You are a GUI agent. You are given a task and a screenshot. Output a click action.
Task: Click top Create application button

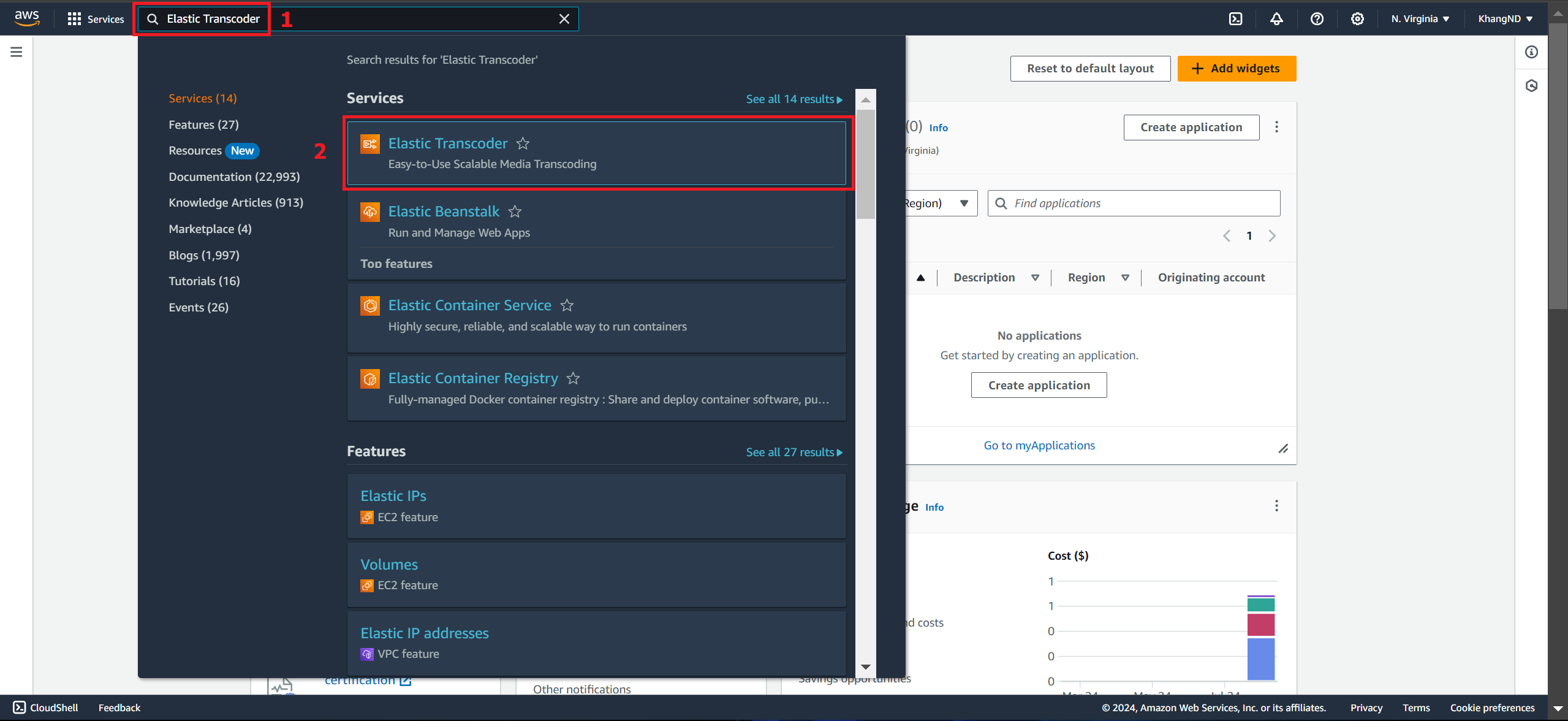[x=1191, y=128]
